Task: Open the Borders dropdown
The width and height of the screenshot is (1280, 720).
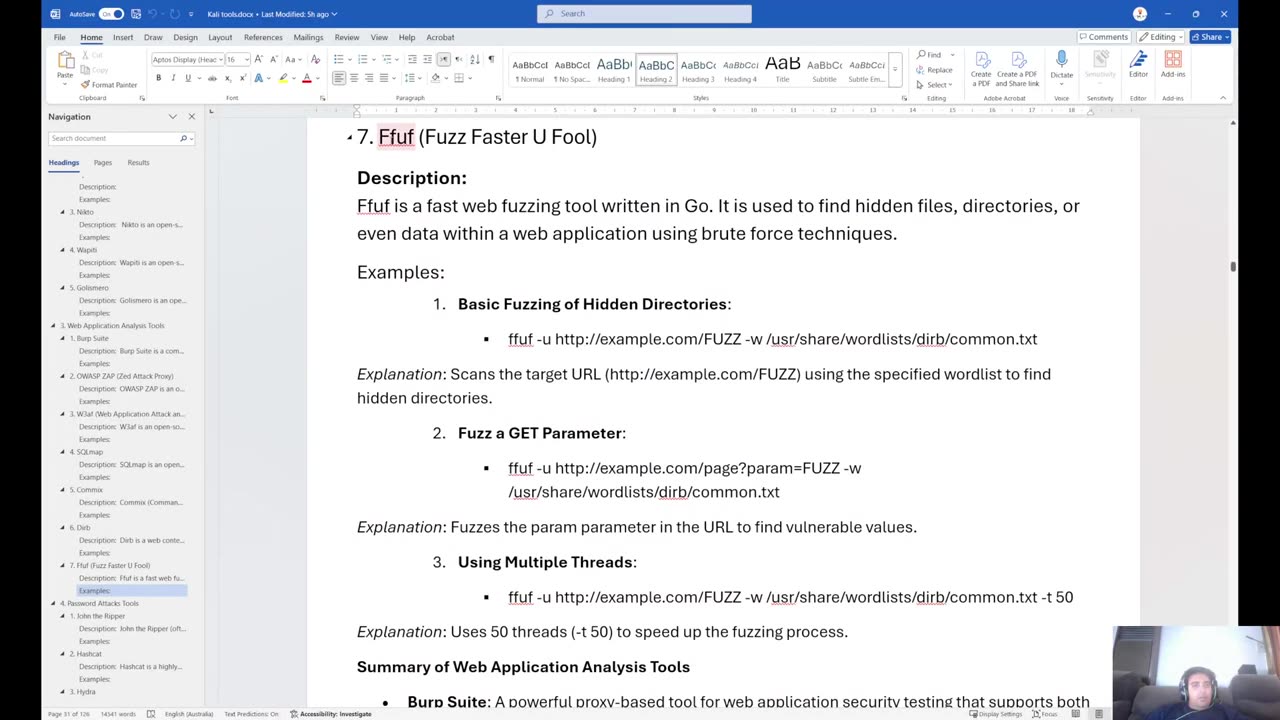Action: 470,78
